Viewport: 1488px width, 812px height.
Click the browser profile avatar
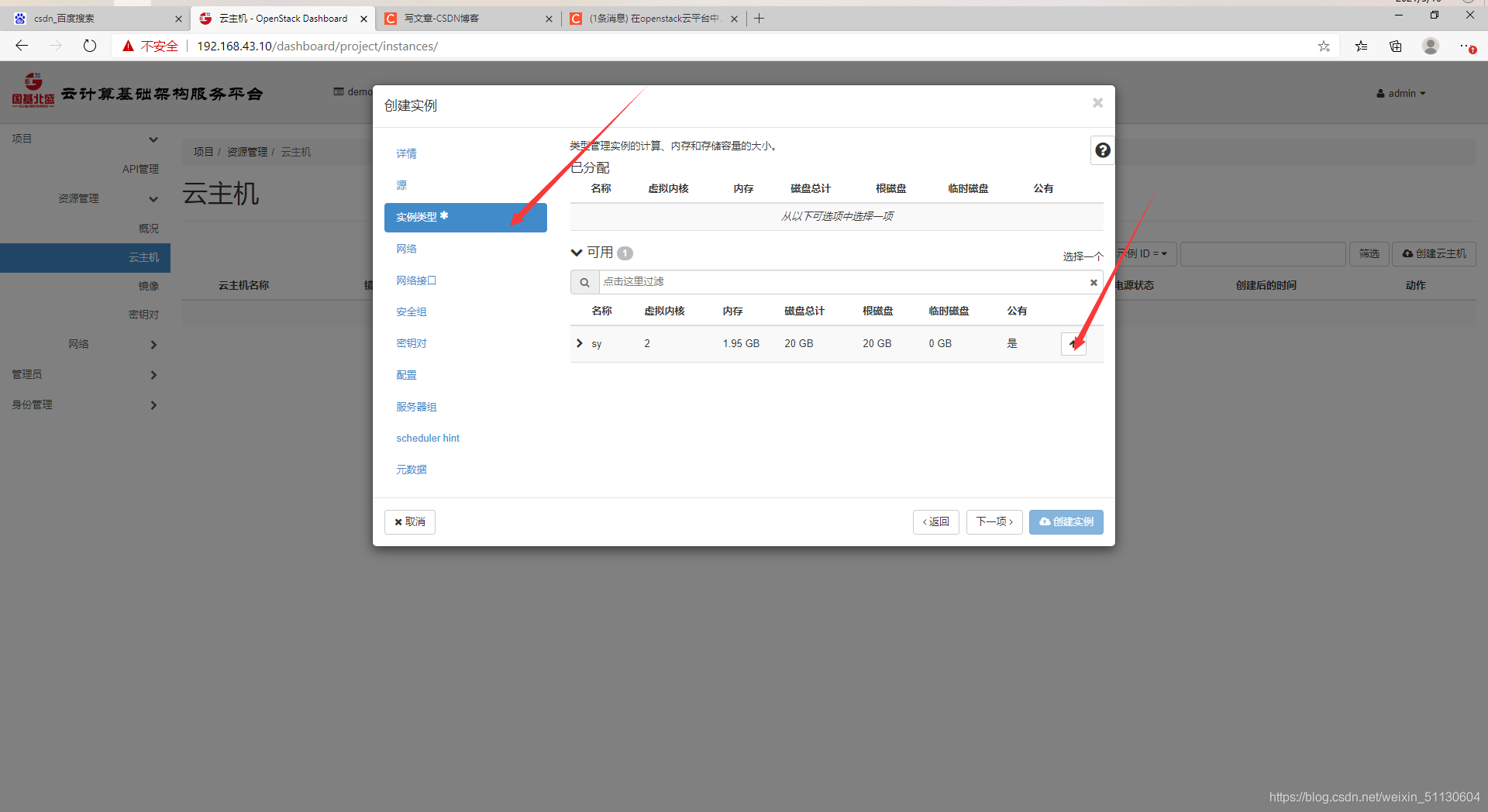tap(1431, 46)
